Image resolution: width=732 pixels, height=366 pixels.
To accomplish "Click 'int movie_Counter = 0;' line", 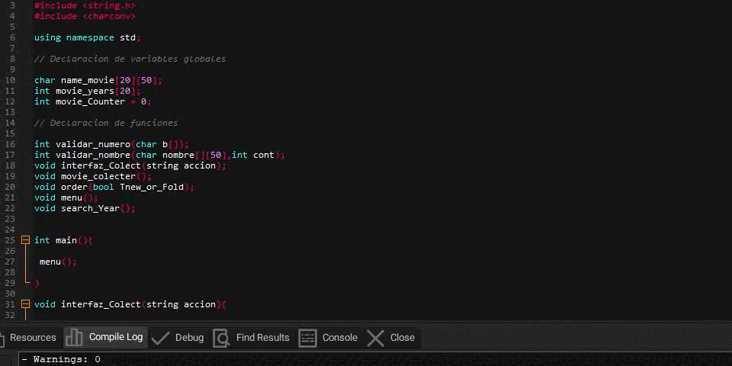I will pos(92,101).
